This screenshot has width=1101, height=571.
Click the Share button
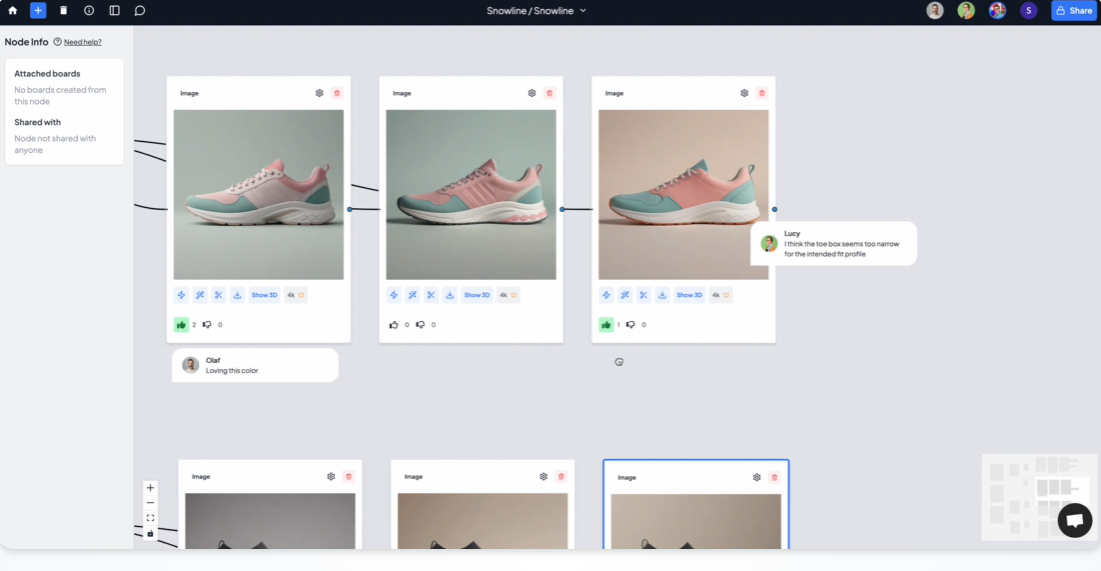pos(1074,11)
